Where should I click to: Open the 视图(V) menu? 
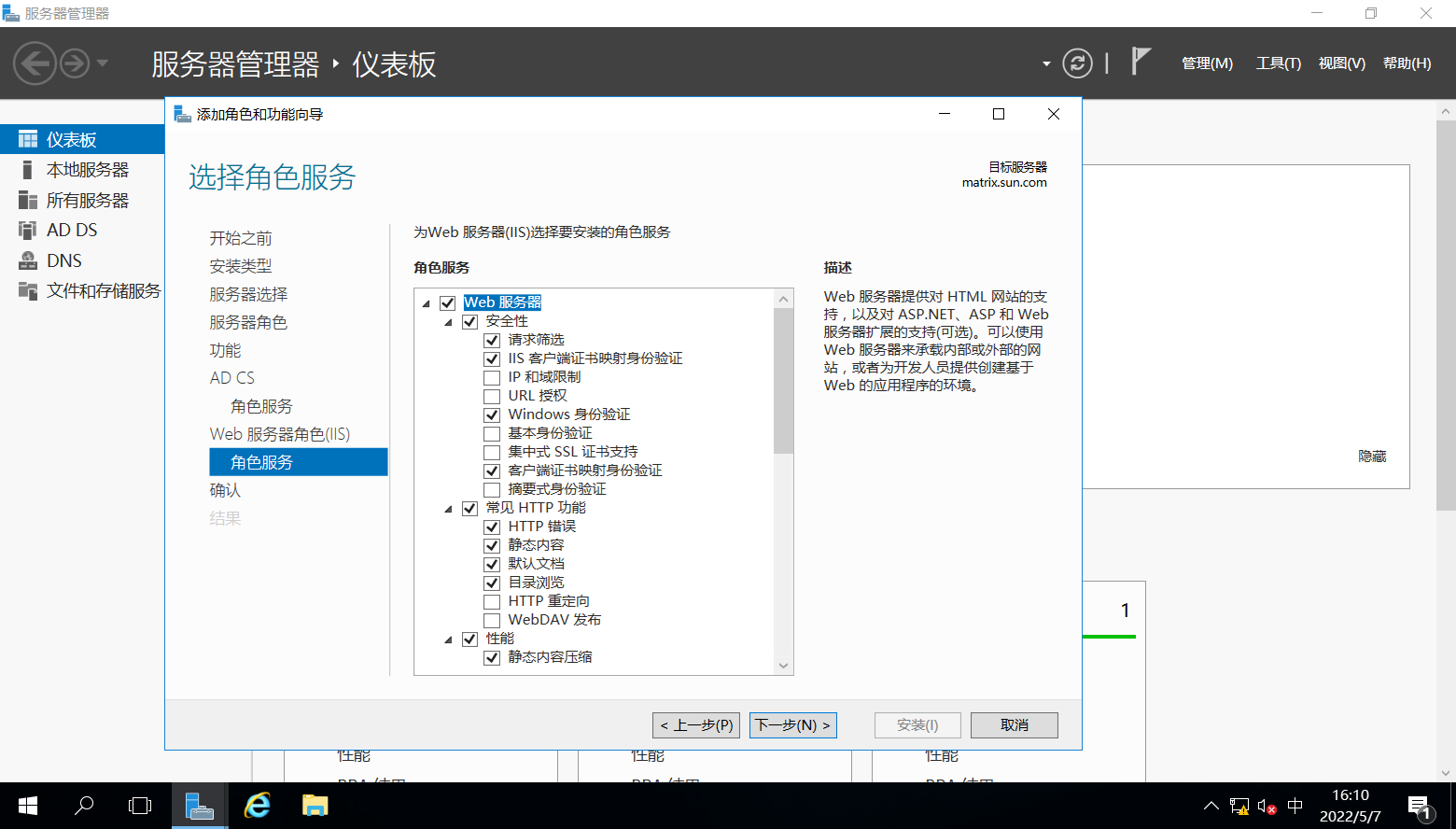[x=1341, y=63]
